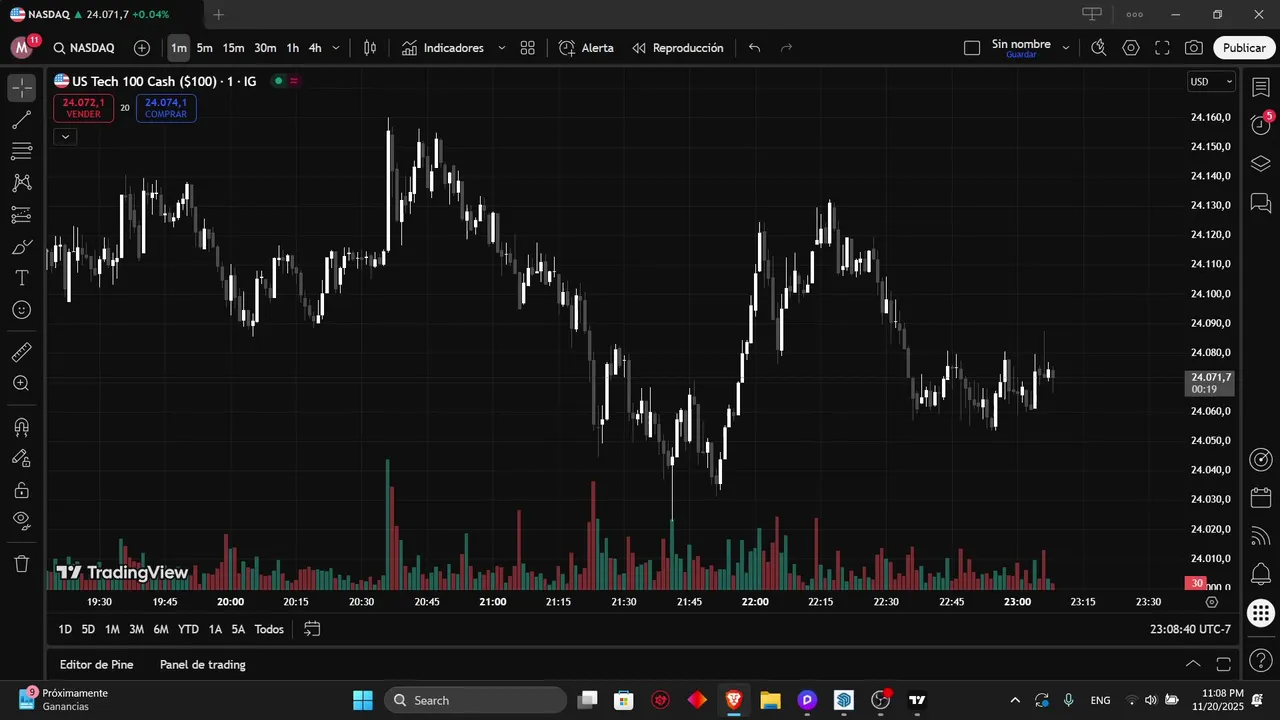1280x720 pixels.
Task: Hide all drawings with eye icon
Action: (22, 520)
